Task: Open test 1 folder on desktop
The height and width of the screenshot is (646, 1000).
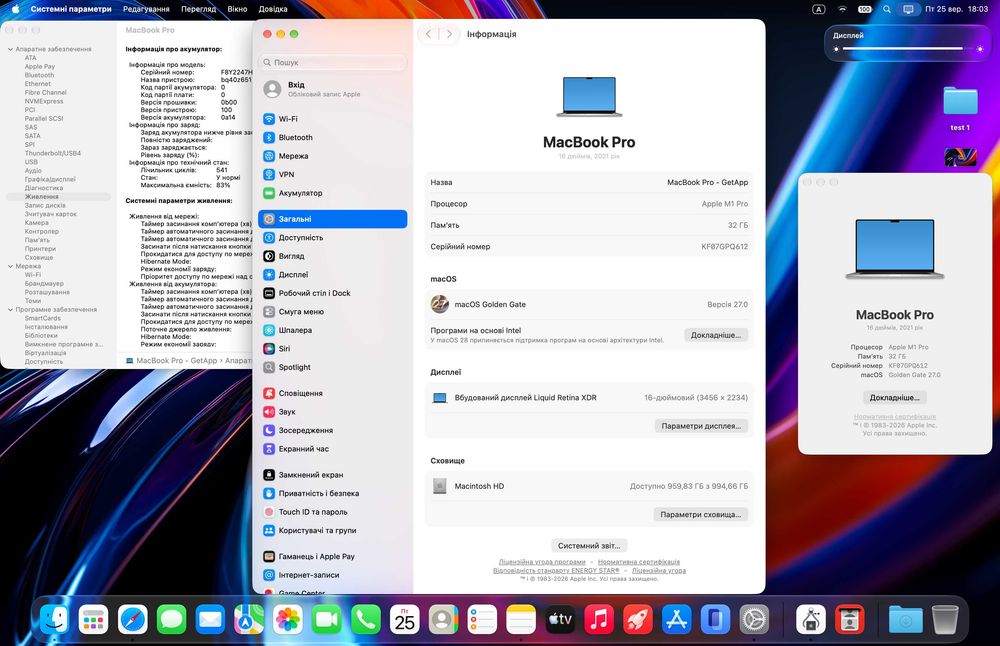Action: pos(960,108)
